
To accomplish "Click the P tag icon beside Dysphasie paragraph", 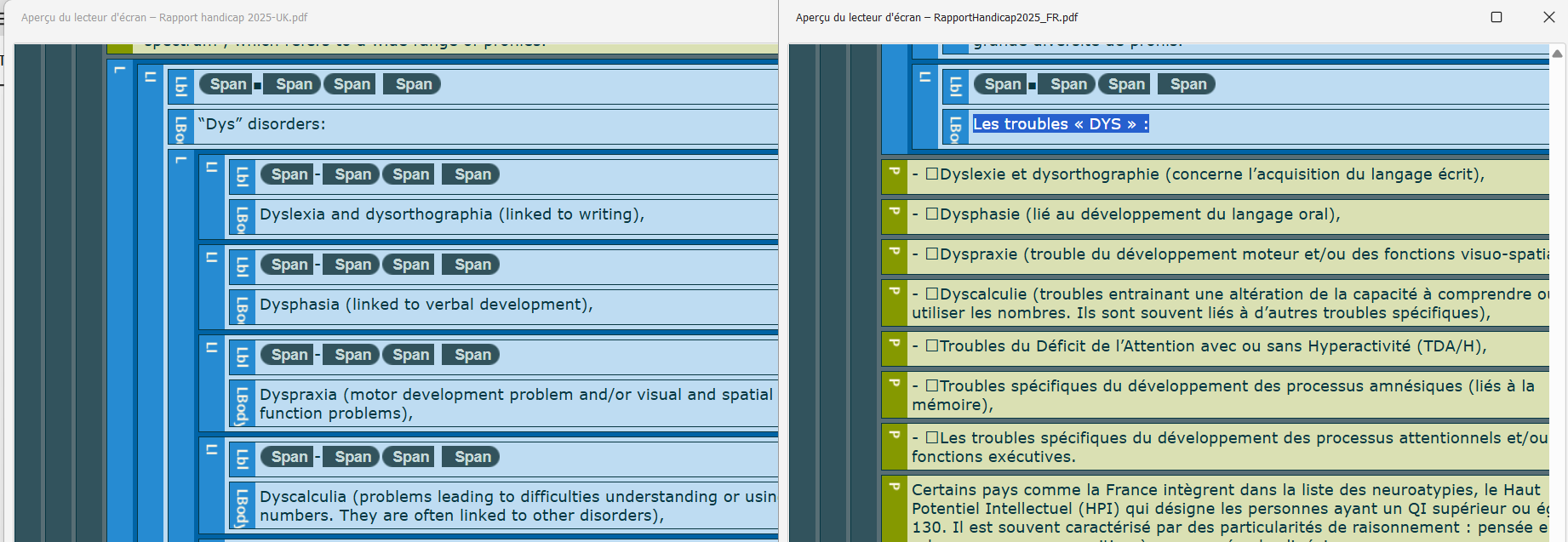I will click(894, 212).
